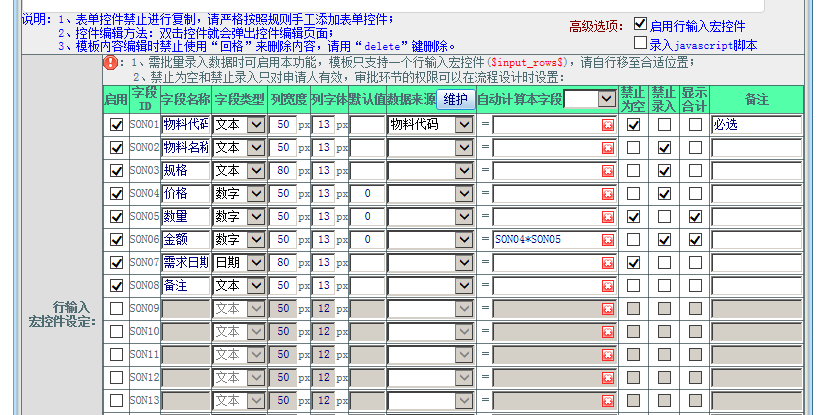Image resolution: width=824 pixels, height=415 pixels.
Task: Click the red clear icon in row SON01
Action: [x=608, y=125]
